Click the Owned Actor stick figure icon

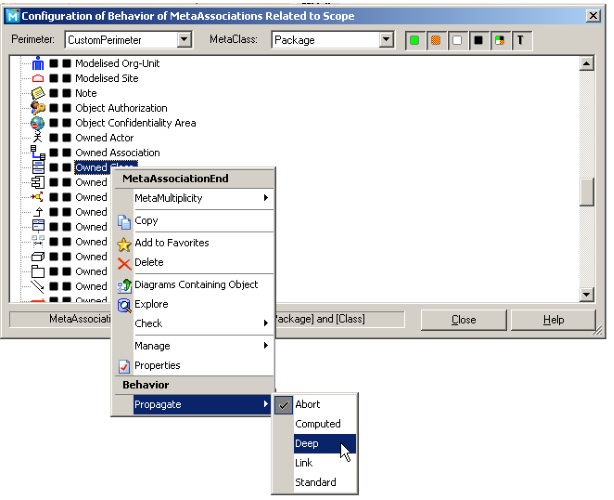click(38, 138)
